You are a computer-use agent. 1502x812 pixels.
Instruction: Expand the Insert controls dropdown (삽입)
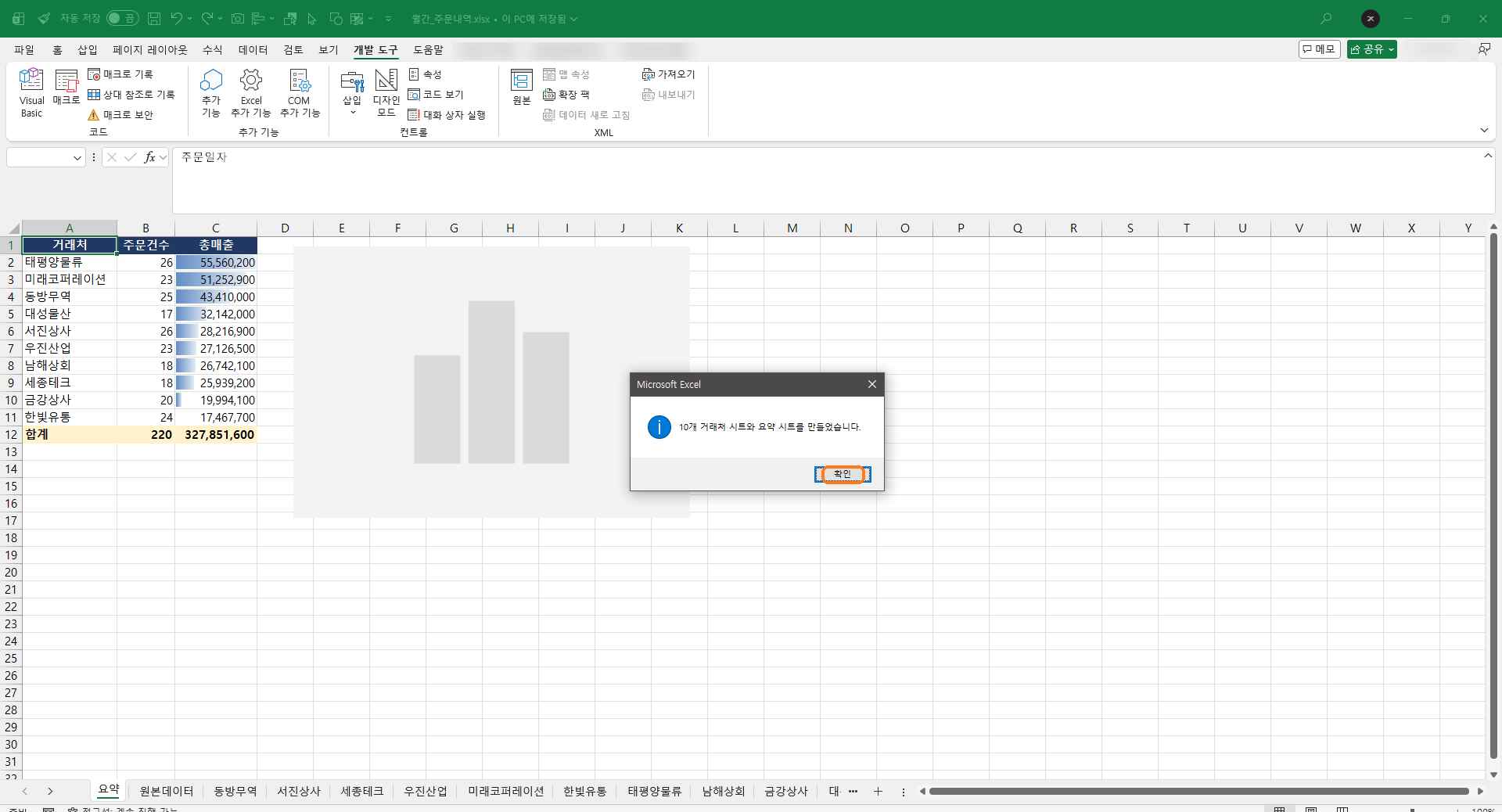click(x=352, y=92)
